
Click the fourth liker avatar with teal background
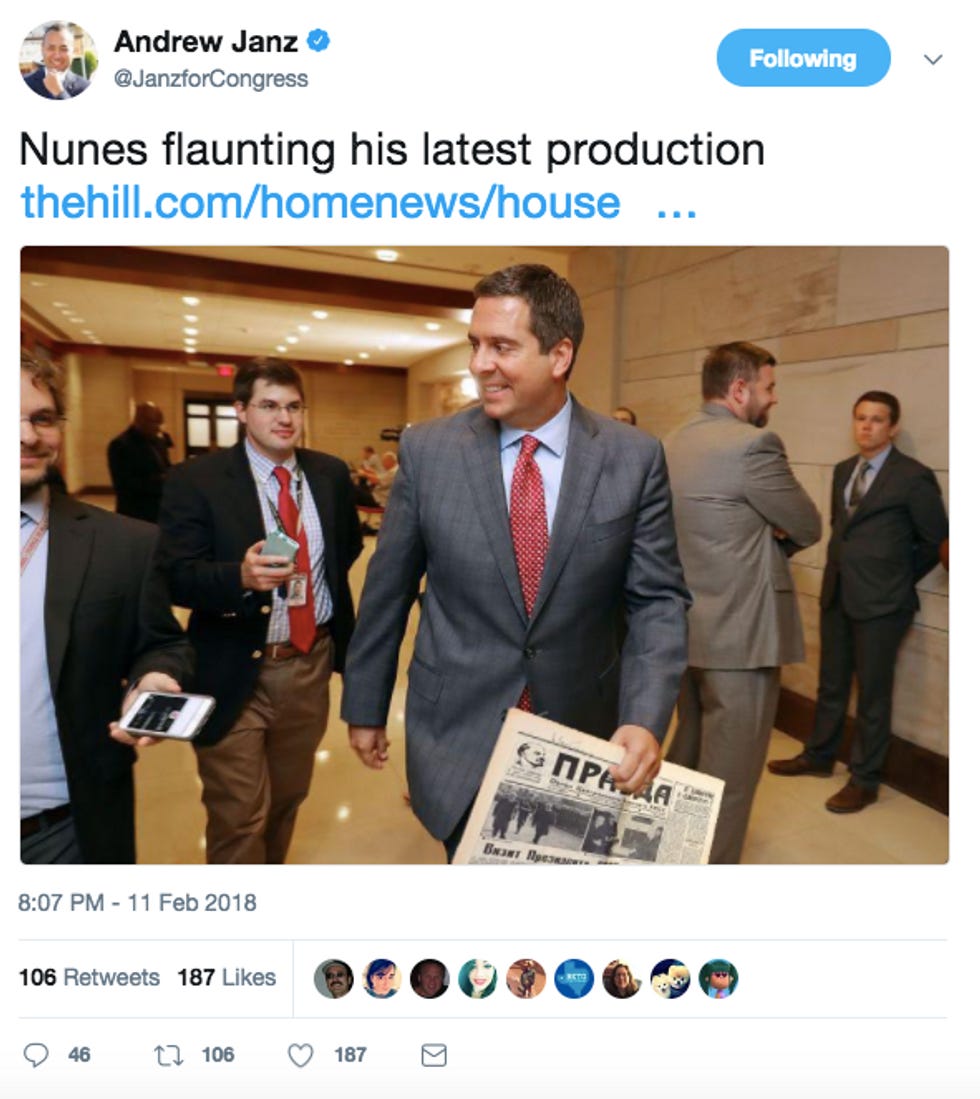(478, 978)
